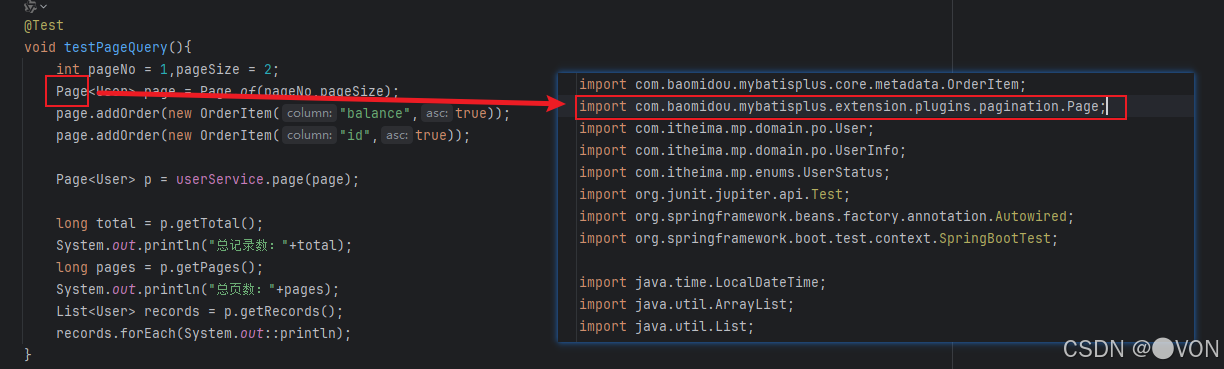Click the pageNo variable in the int declaration
1224x369 pixels.
[113, 69]
